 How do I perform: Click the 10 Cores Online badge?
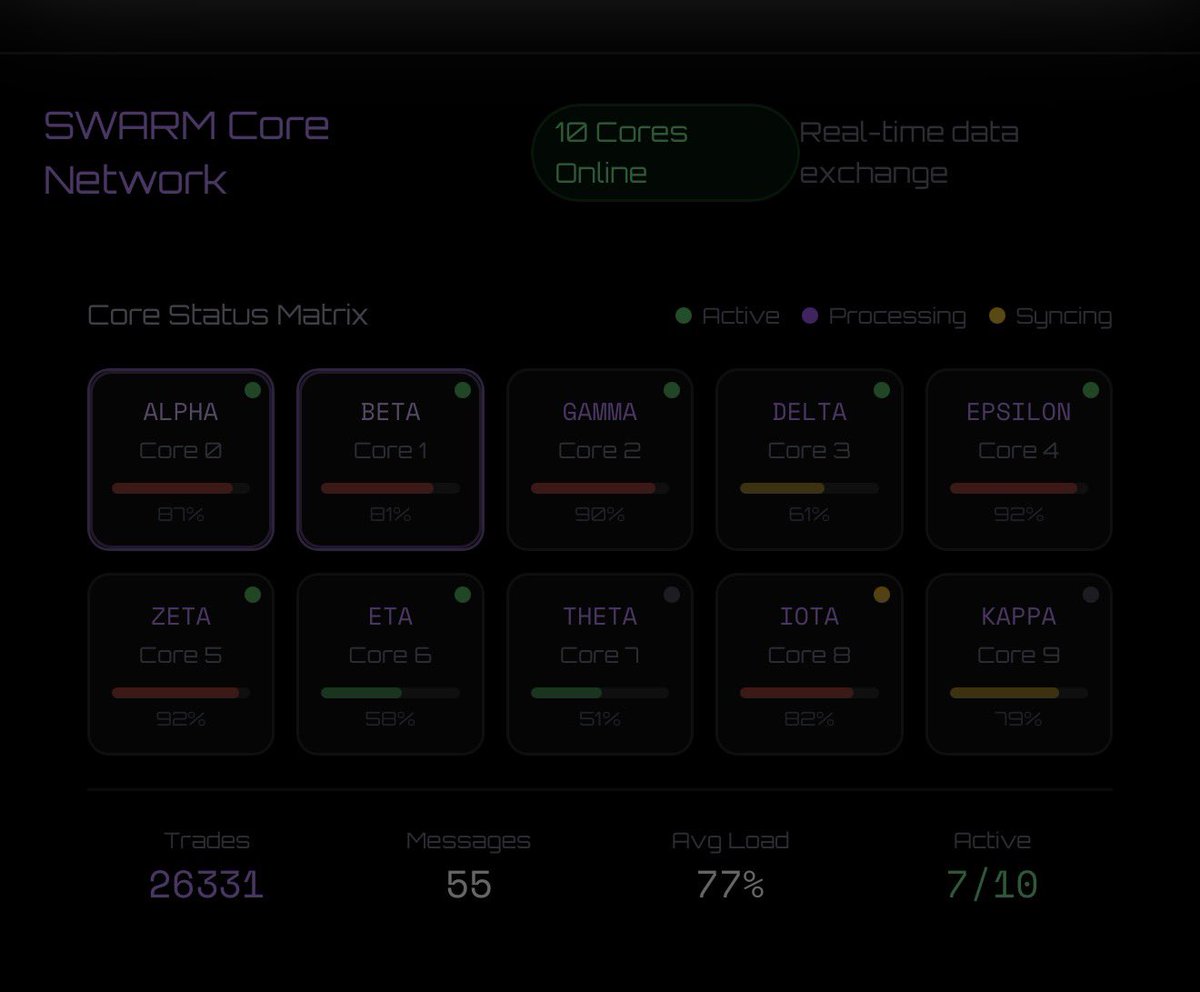coord(665,152)
